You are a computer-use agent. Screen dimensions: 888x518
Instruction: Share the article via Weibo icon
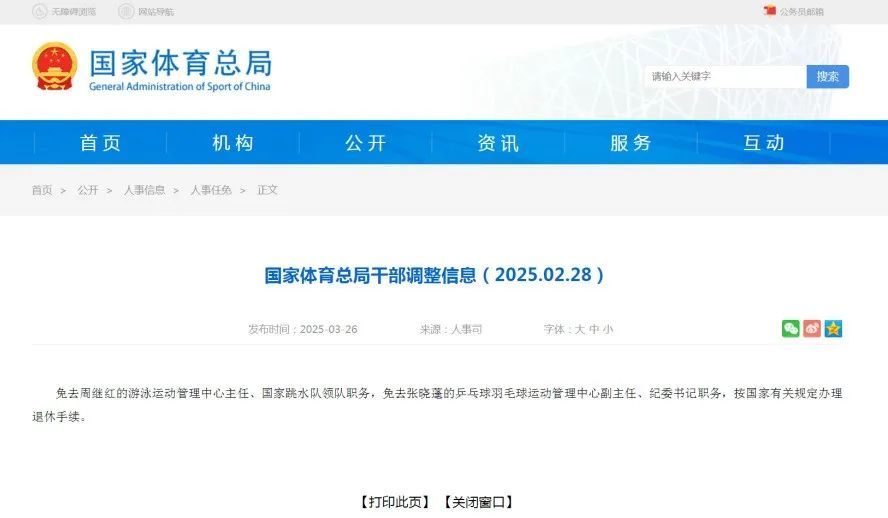coord(812,328)
